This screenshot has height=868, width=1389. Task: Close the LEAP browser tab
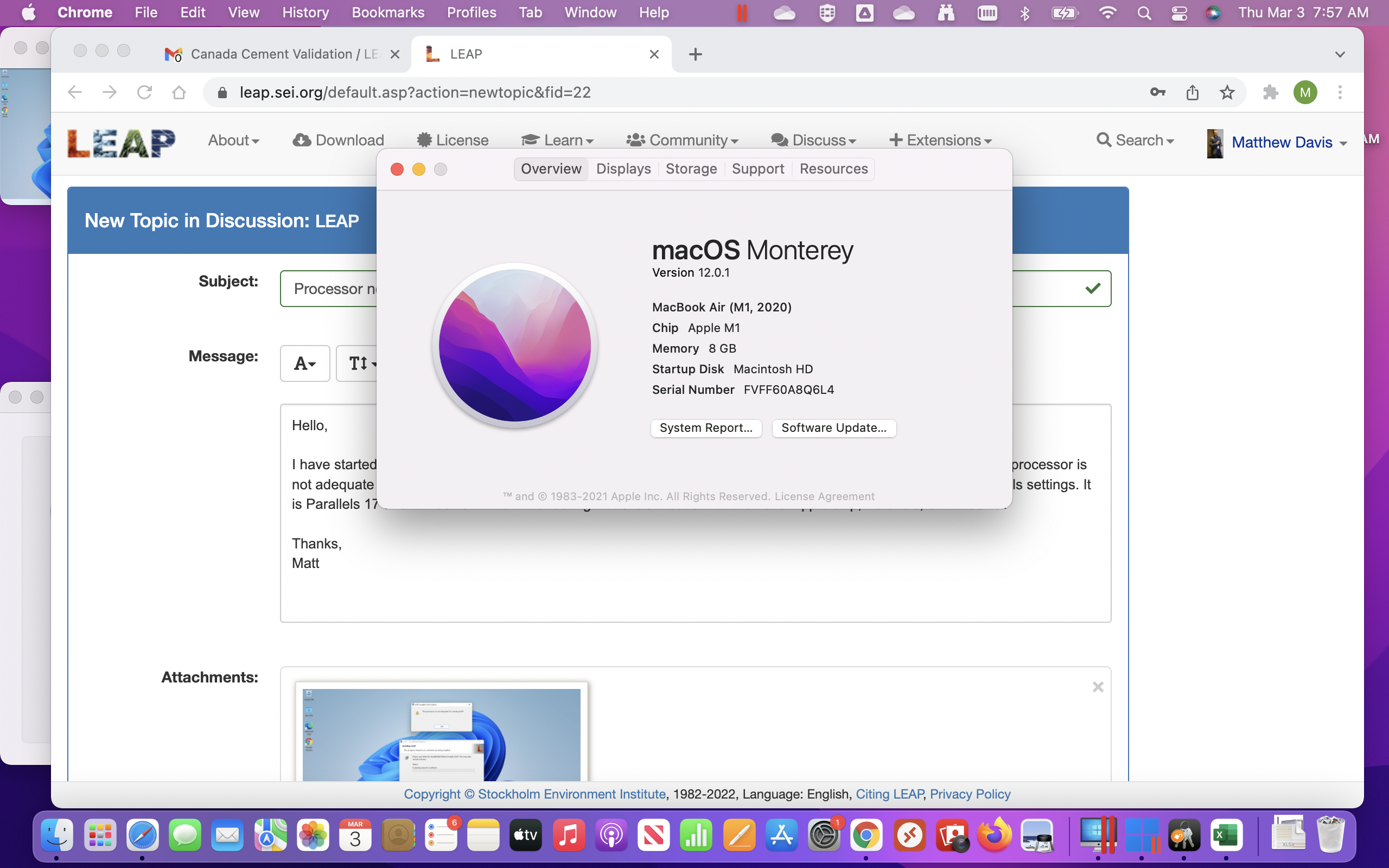tap(654, 55)
